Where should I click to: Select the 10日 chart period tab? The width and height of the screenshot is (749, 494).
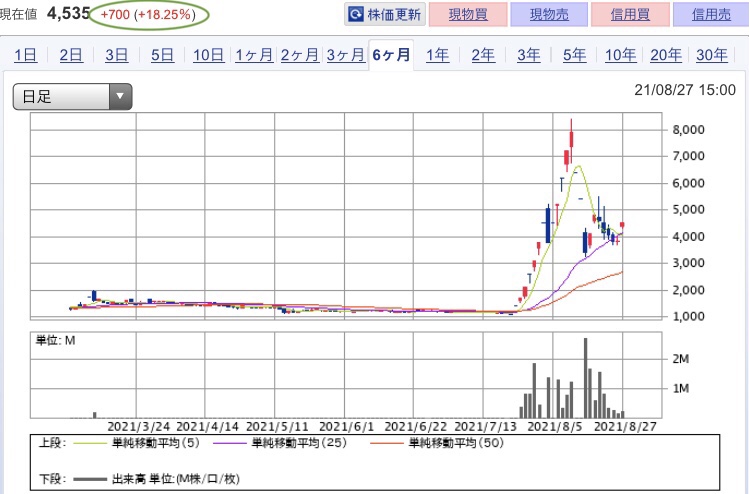(x=208, y=55)
